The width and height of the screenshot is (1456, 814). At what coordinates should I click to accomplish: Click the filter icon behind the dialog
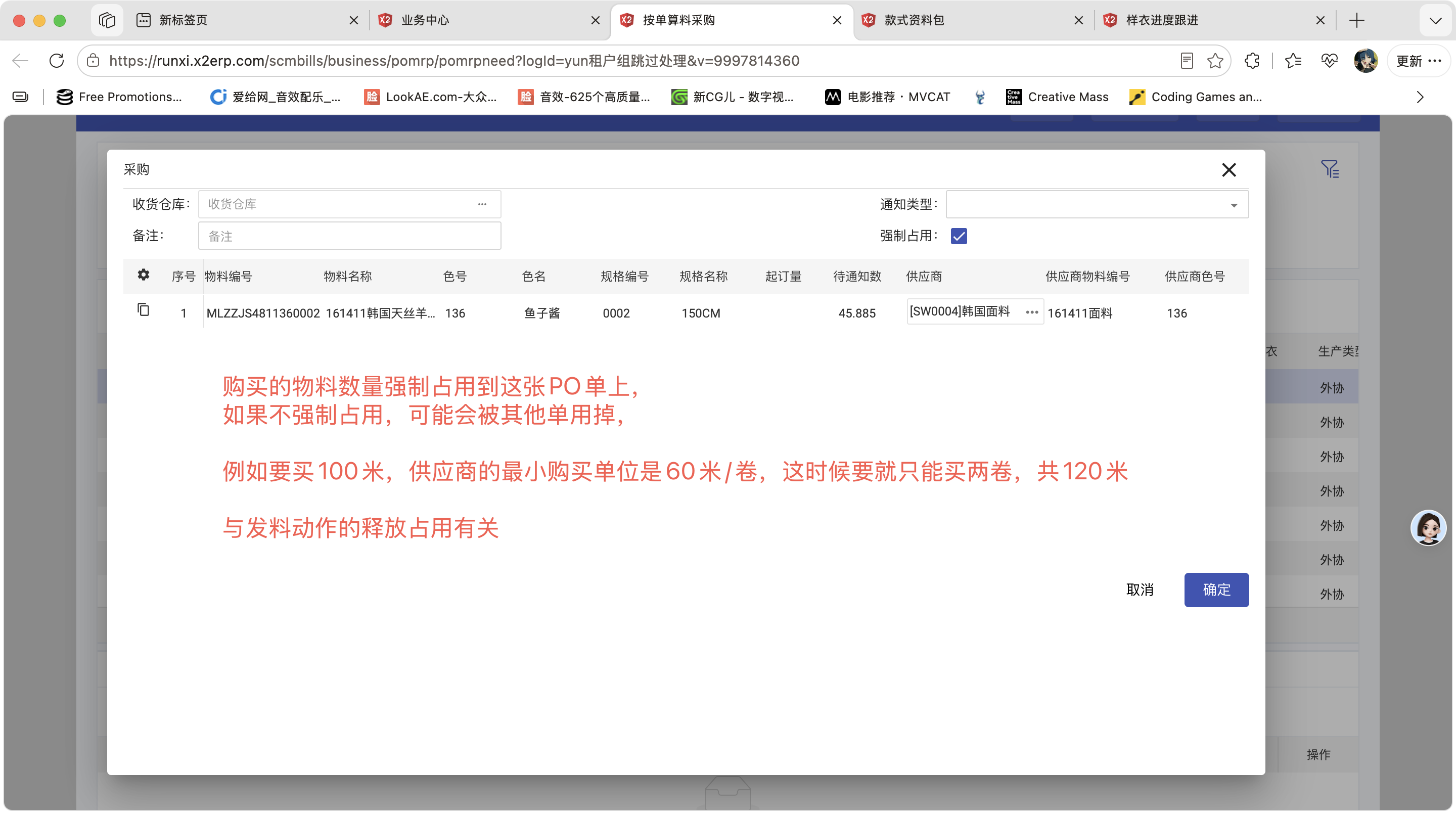1330,169
